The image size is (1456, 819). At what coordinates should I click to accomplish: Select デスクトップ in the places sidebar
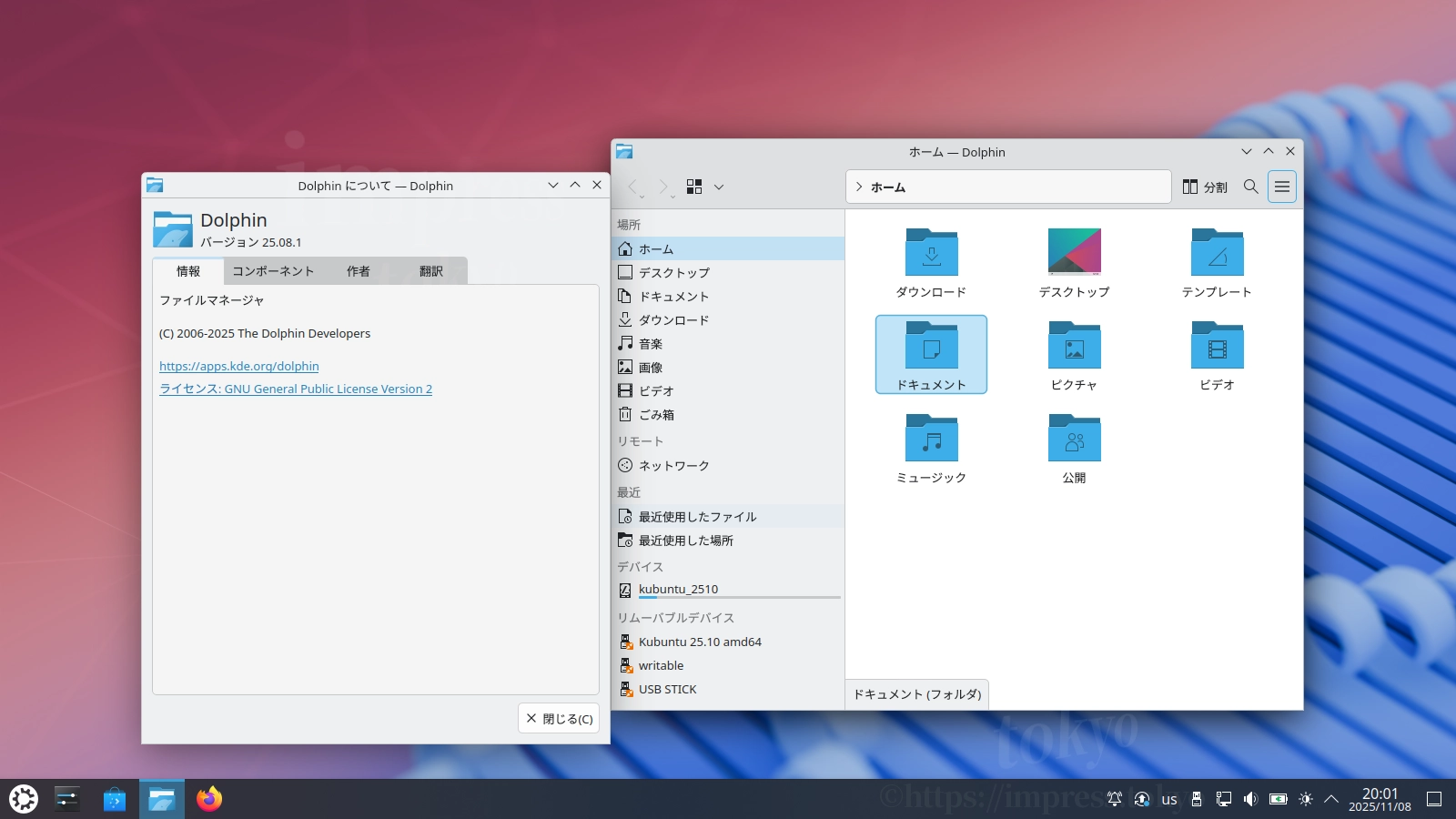pos(728,272)
